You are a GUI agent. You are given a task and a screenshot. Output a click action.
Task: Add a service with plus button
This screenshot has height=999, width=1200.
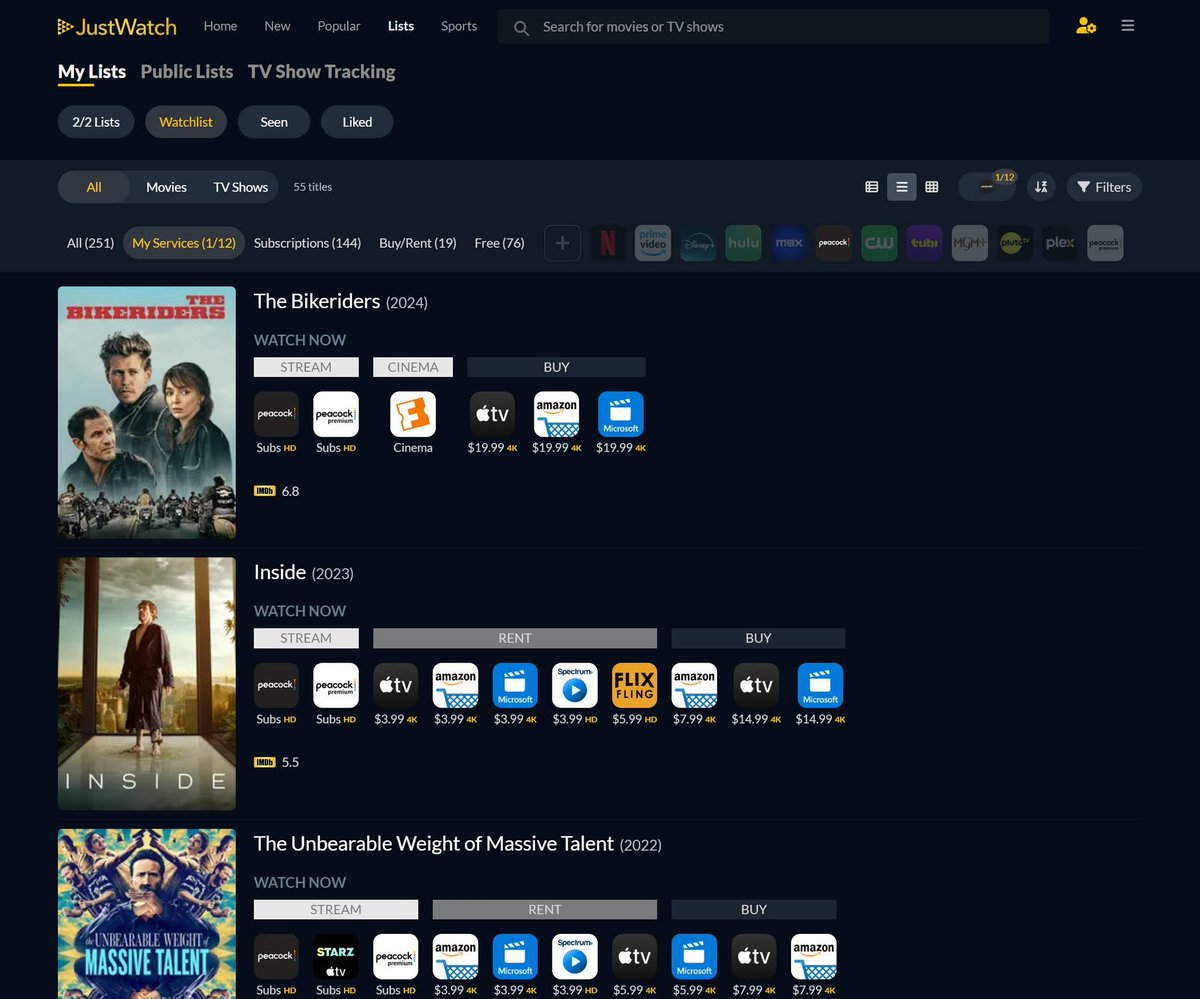coord(562,243)
